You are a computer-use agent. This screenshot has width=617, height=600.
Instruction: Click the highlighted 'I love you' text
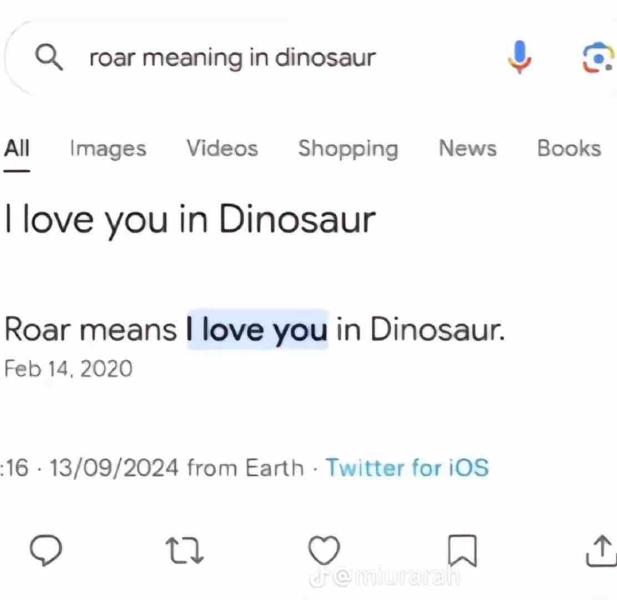(x=258, y=329)
